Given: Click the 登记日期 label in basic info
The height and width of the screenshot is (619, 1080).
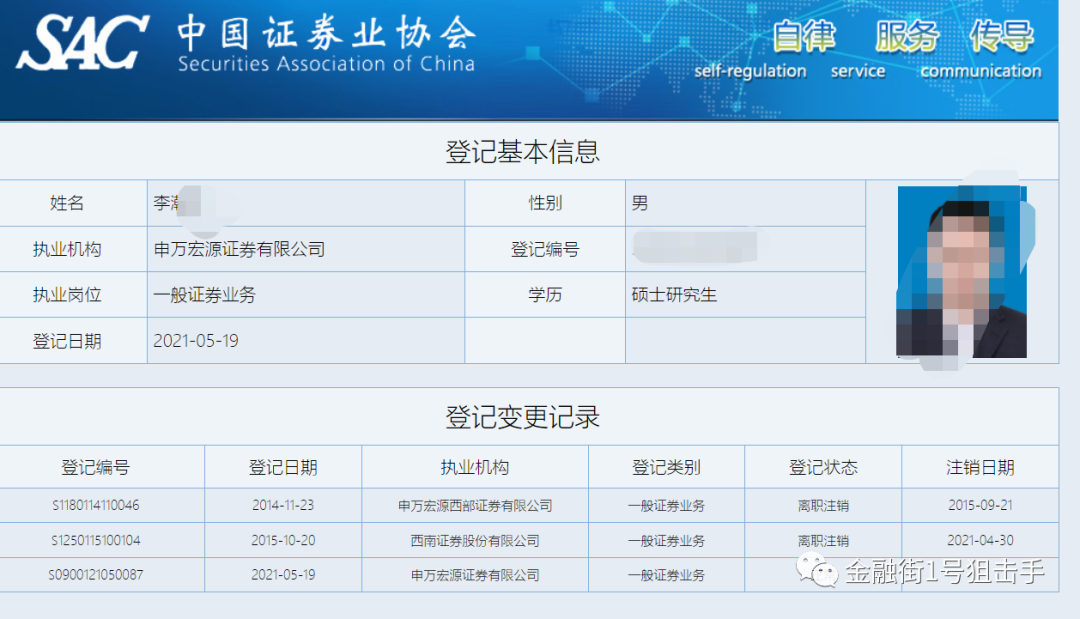Looking at the screenshot, I should point(67,341).
